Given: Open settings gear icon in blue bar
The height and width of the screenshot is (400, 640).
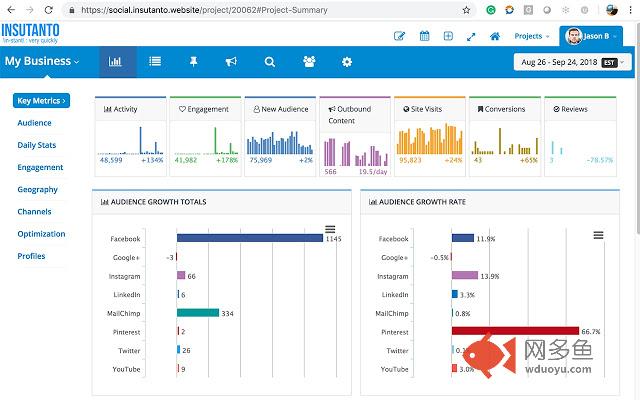Looking at the screenshot, I should [x=347, y=62].
